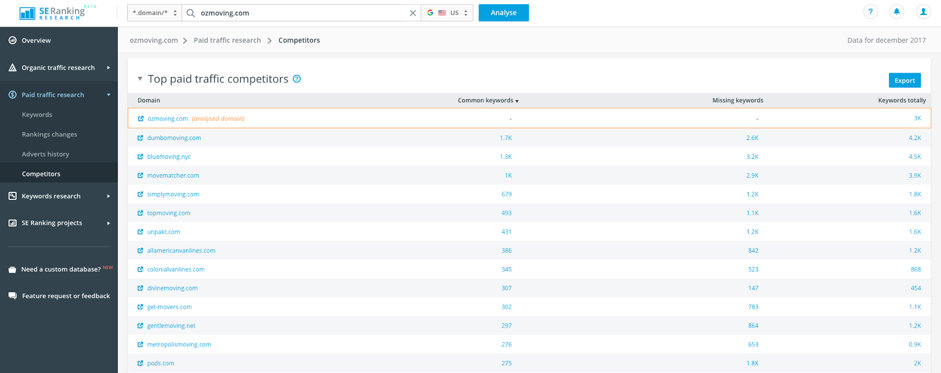
Task: Click the help question mark icon
Action: pyautogui.click(x=870, y=12)
